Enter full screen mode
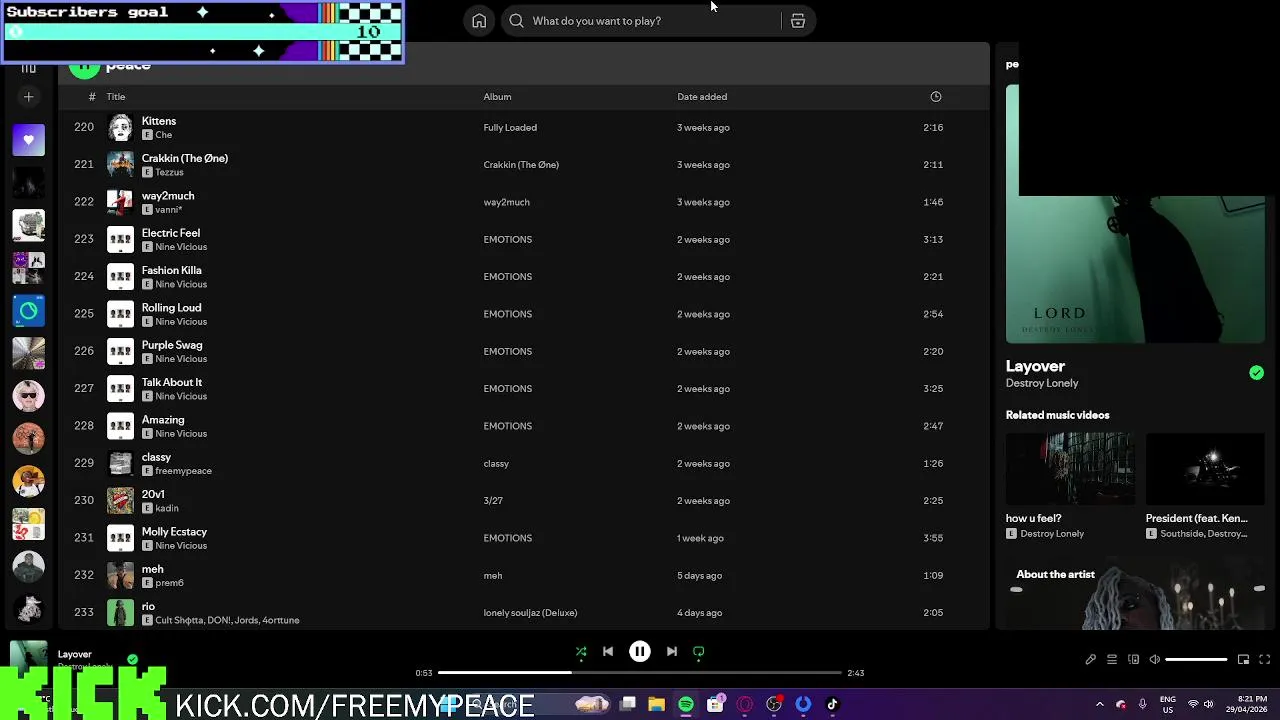Screen dimensions: 1280x720 pyautogui.click(x=1265, y=660)
